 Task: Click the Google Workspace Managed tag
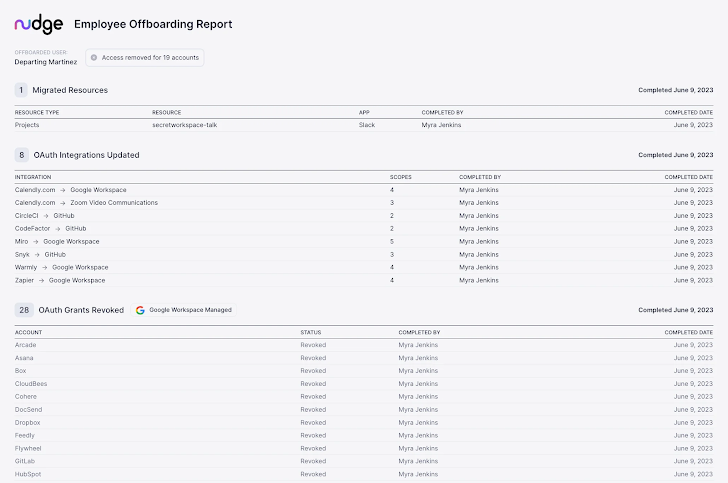[184, 310]
